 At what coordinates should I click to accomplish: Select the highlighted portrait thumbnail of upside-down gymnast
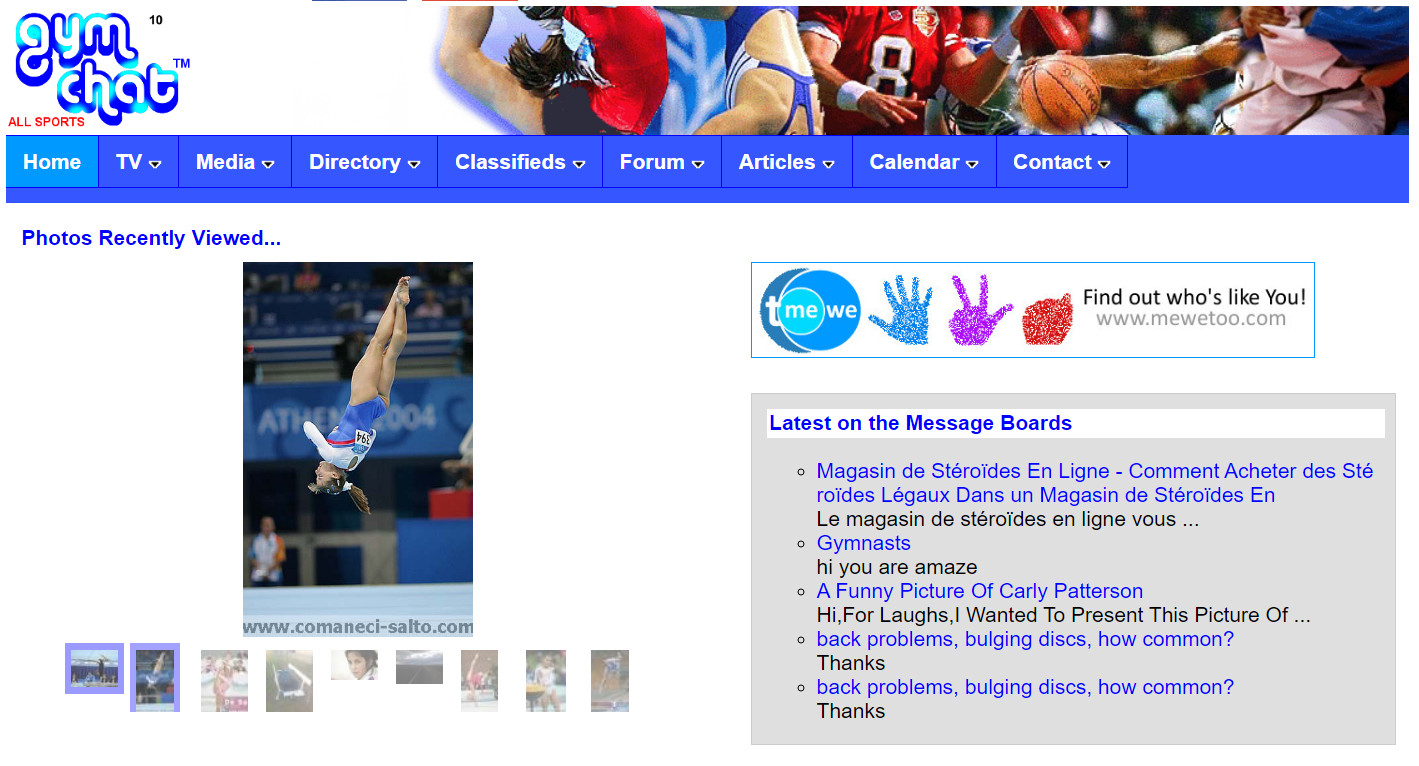(x=155, y=677)
